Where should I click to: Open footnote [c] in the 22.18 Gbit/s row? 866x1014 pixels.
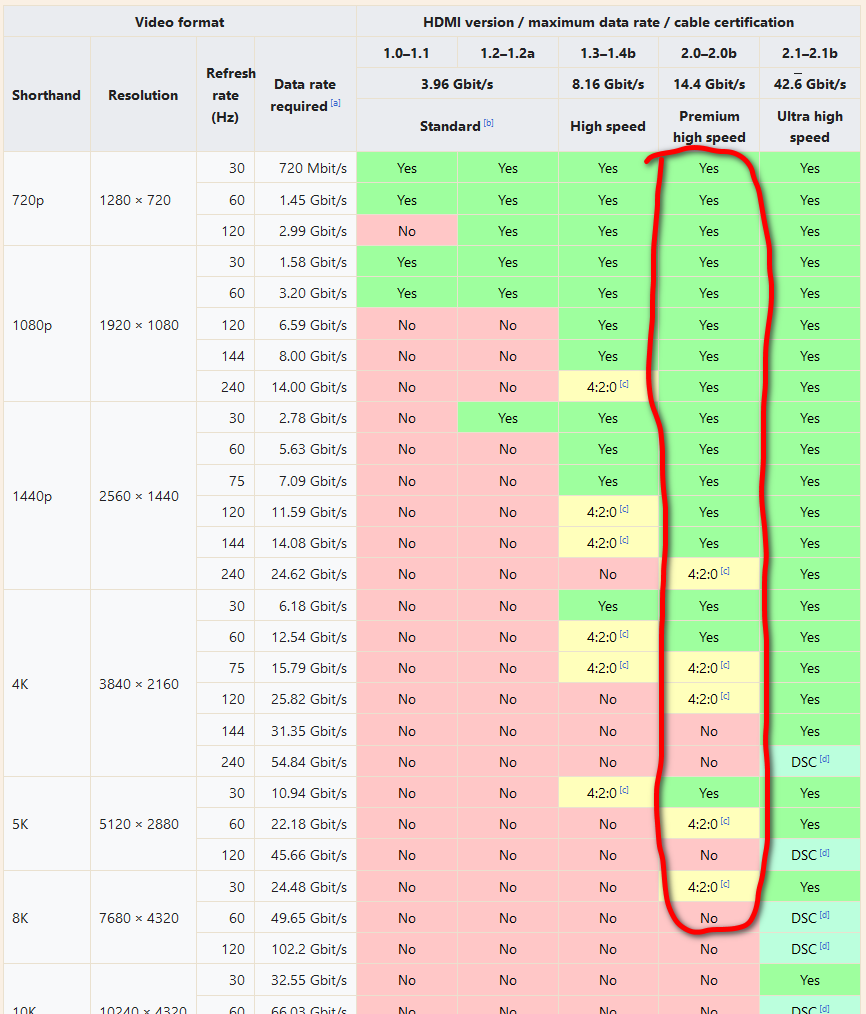pyautogui.click(x=725, y=821)
